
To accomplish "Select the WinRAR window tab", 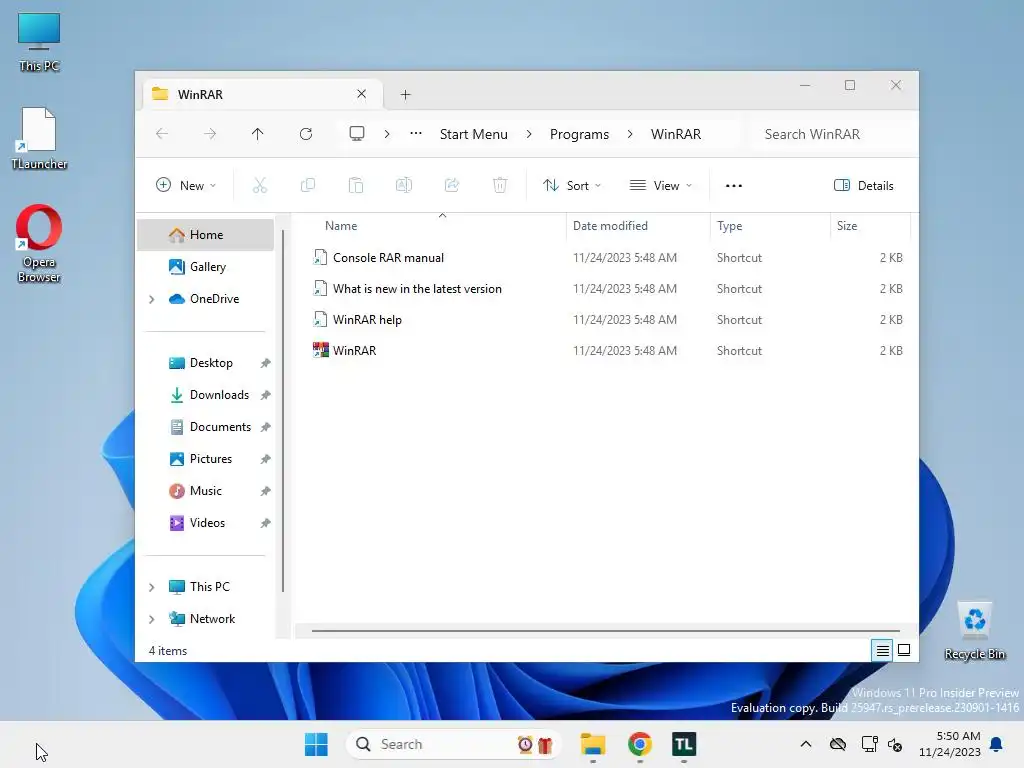I will (261, 94).
